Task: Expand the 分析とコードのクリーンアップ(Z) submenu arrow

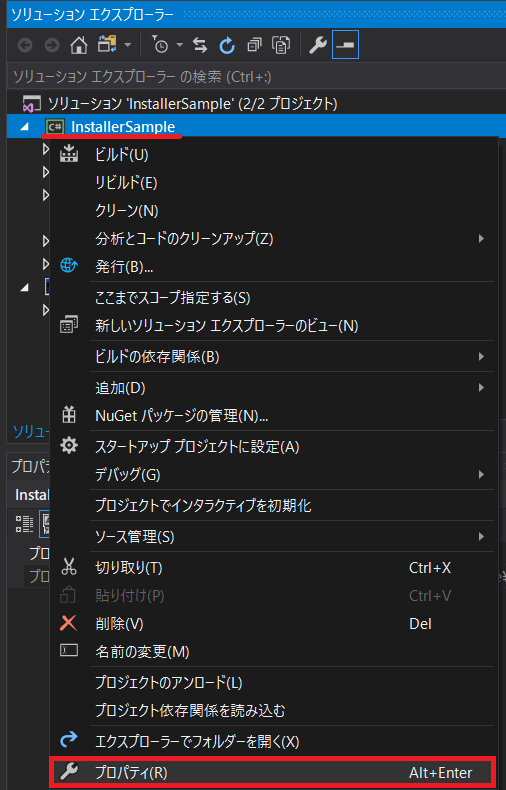Action: (481, 238)
